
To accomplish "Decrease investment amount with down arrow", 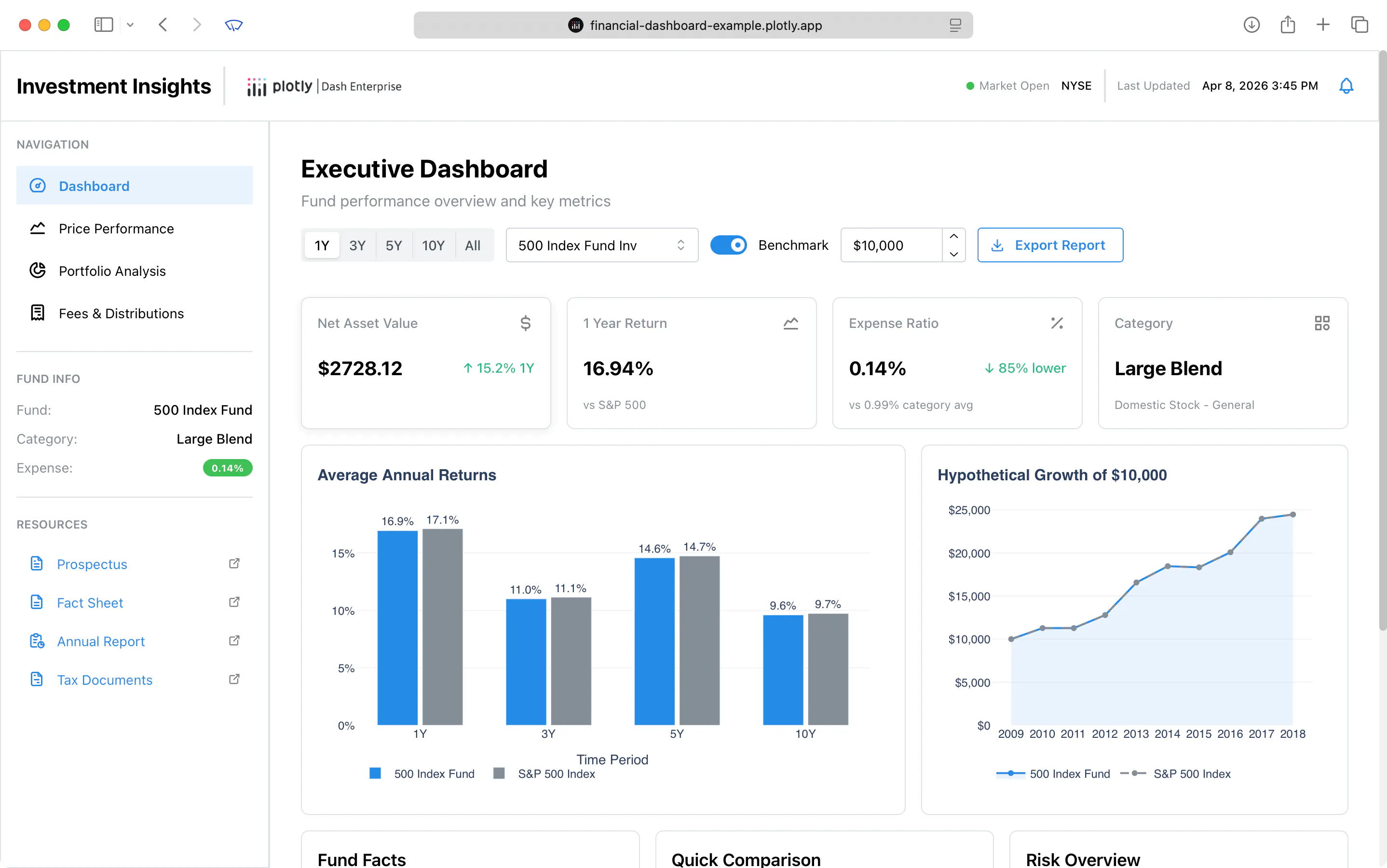I will [953, 254].
